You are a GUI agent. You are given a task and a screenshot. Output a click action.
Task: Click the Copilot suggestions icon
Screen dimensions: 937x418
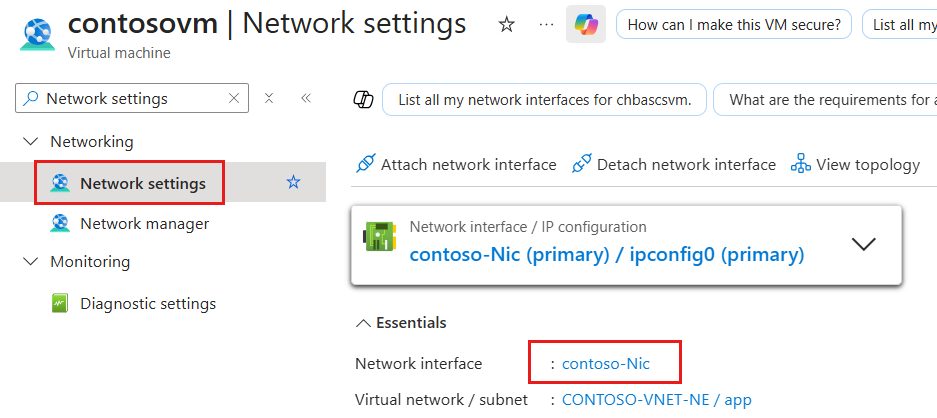pos(364,99)
